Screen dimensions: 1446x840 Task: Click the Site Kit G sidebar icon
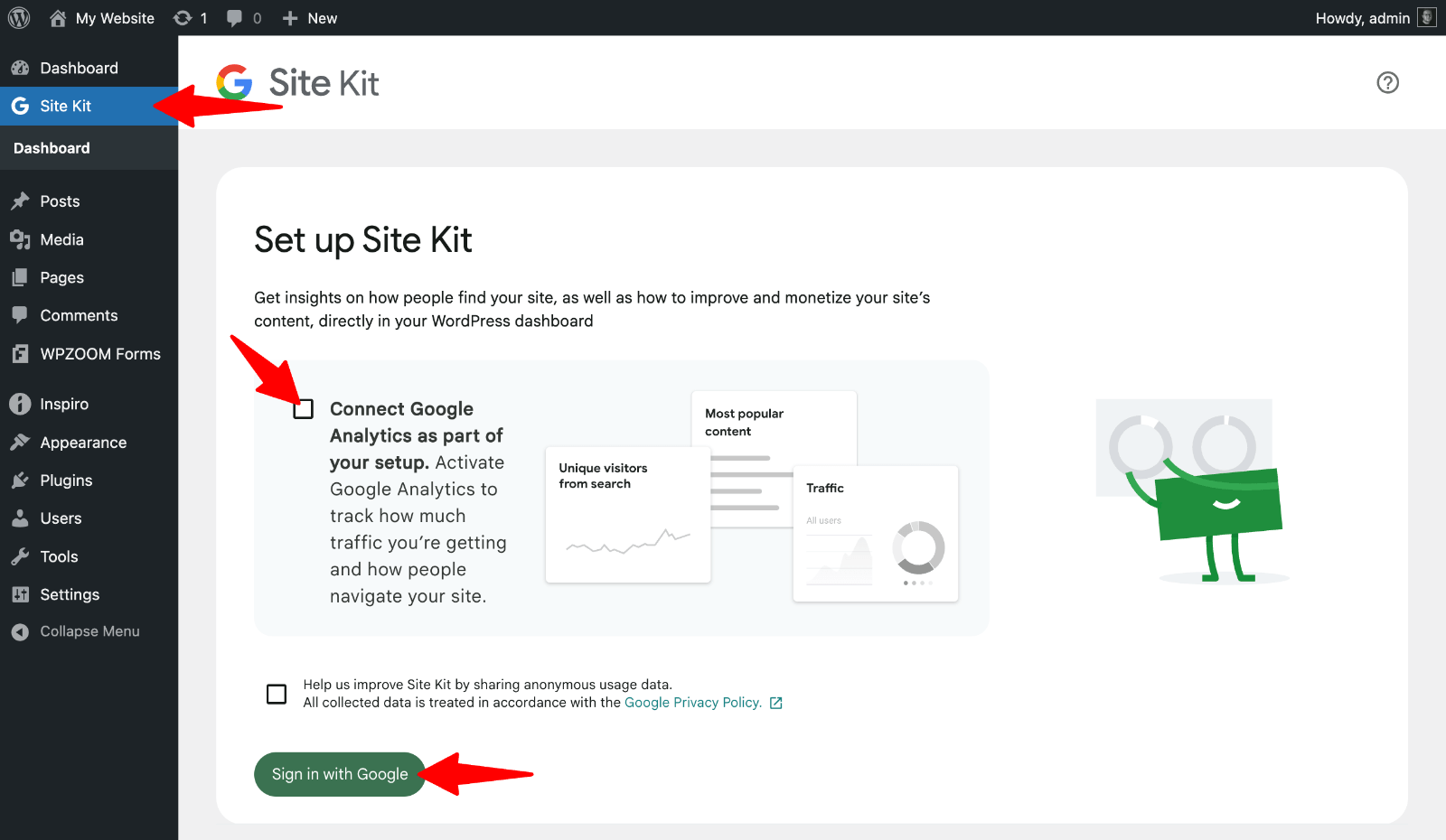point(20,106)
